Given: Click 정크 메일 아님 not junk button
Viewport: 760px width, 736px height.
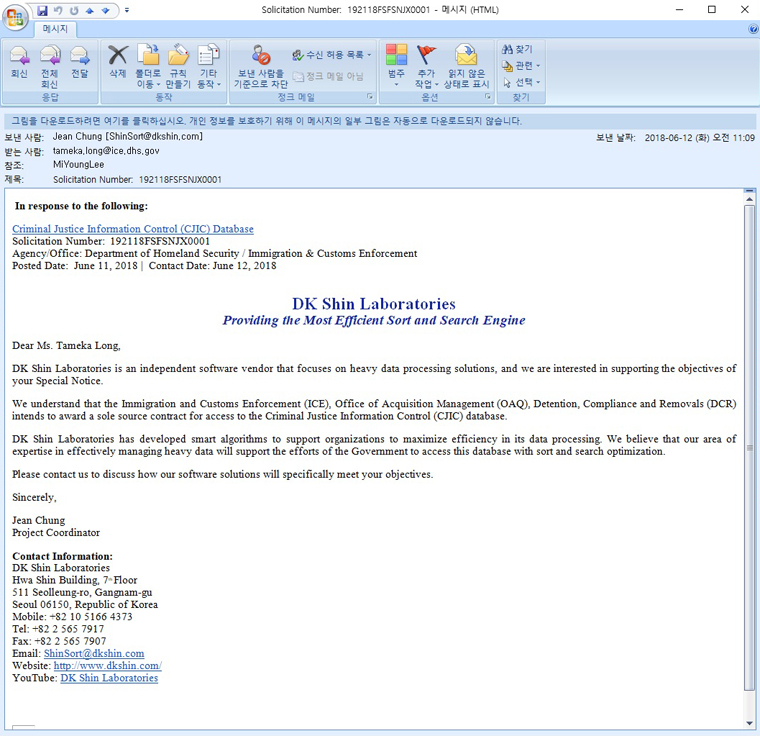Looking at the screenshot, I should pos(328,76).
